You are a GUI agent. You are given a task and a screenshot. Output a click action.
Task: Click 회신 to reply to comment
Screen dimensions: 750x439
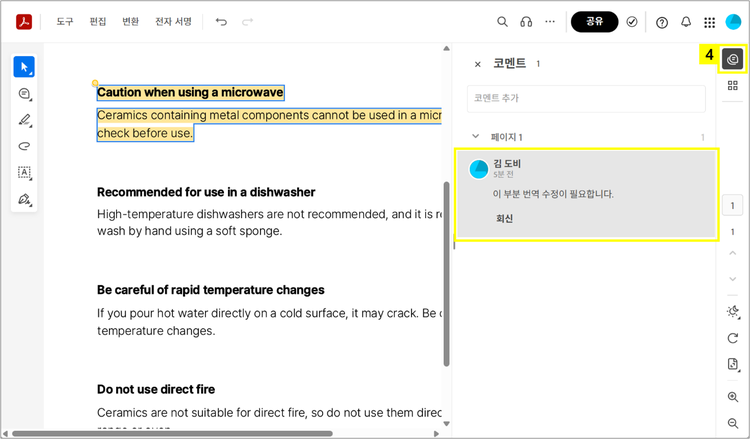tap(504, 219)
